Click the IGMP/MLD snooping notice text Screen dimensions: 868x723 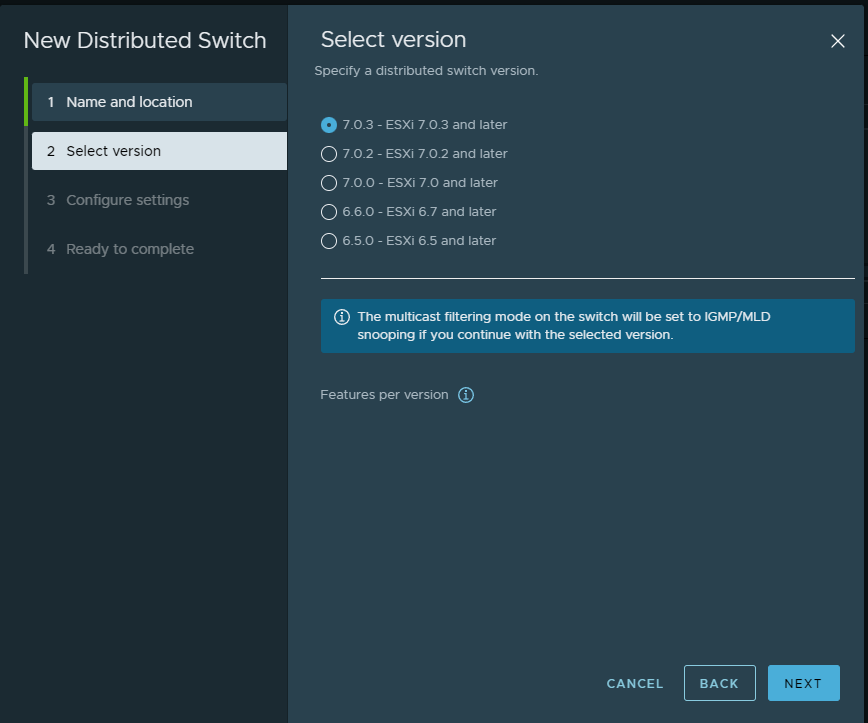(564, 326)
